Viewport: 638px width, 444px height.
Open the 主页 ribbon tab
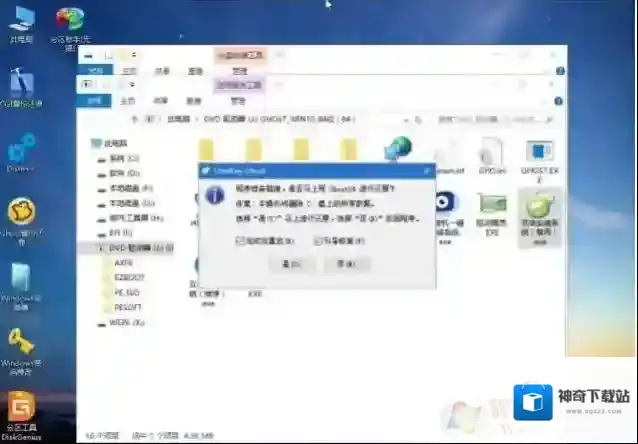[x=127, y=100]
